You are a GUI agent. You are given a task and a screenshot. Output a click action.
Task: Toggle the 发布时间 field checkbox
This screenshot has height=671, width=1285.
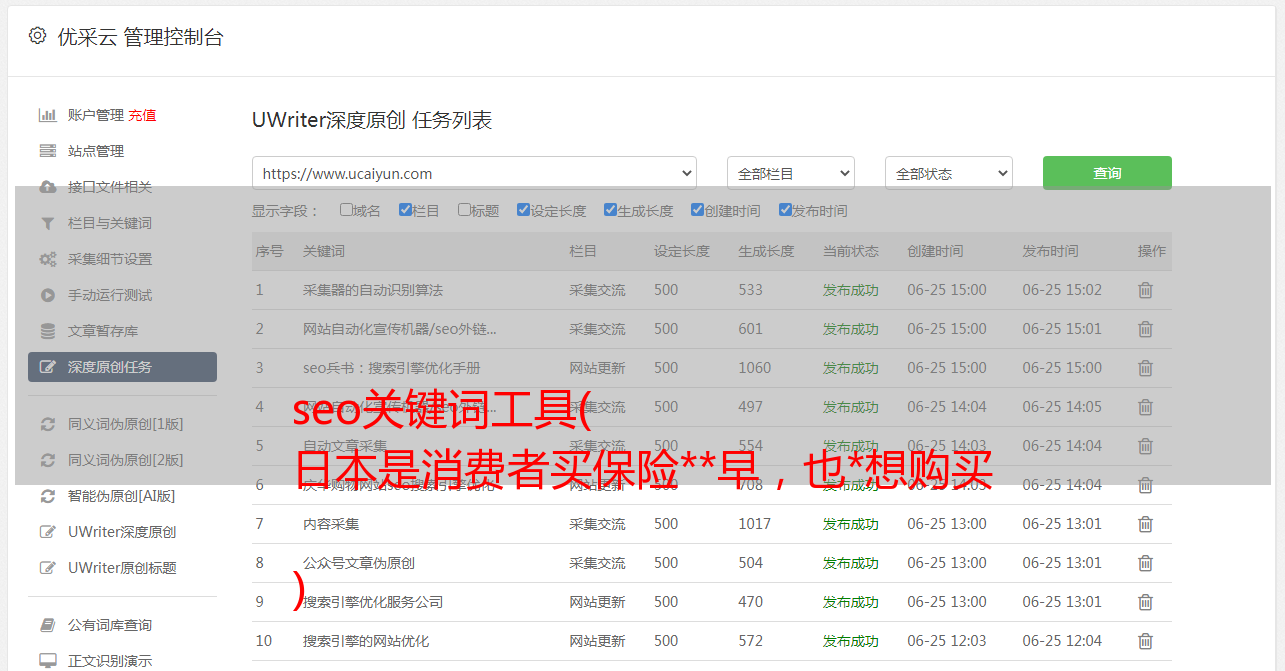785,210
